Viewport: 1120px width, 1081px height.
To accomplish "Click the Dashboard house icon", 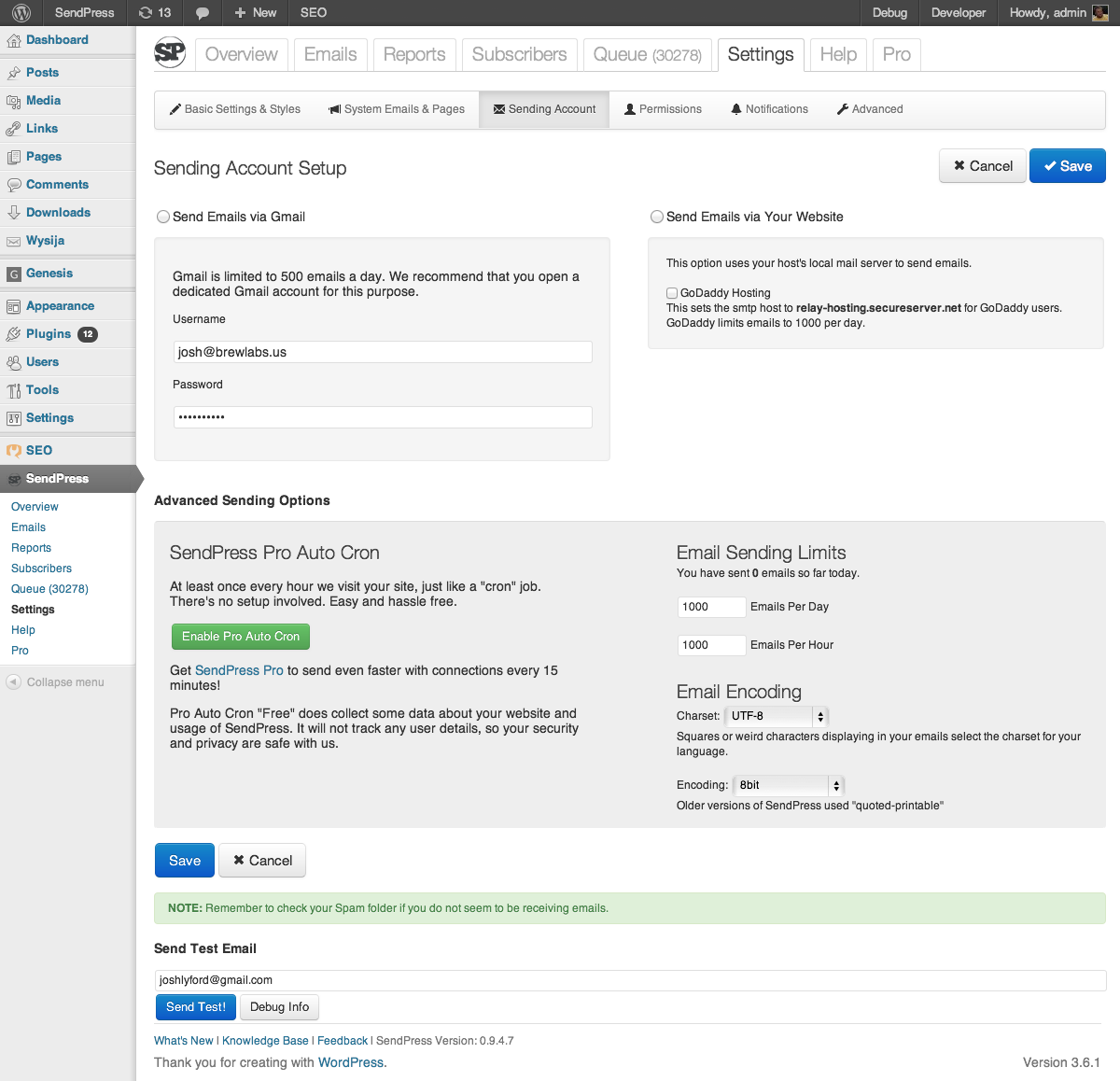I will (14, 40).
